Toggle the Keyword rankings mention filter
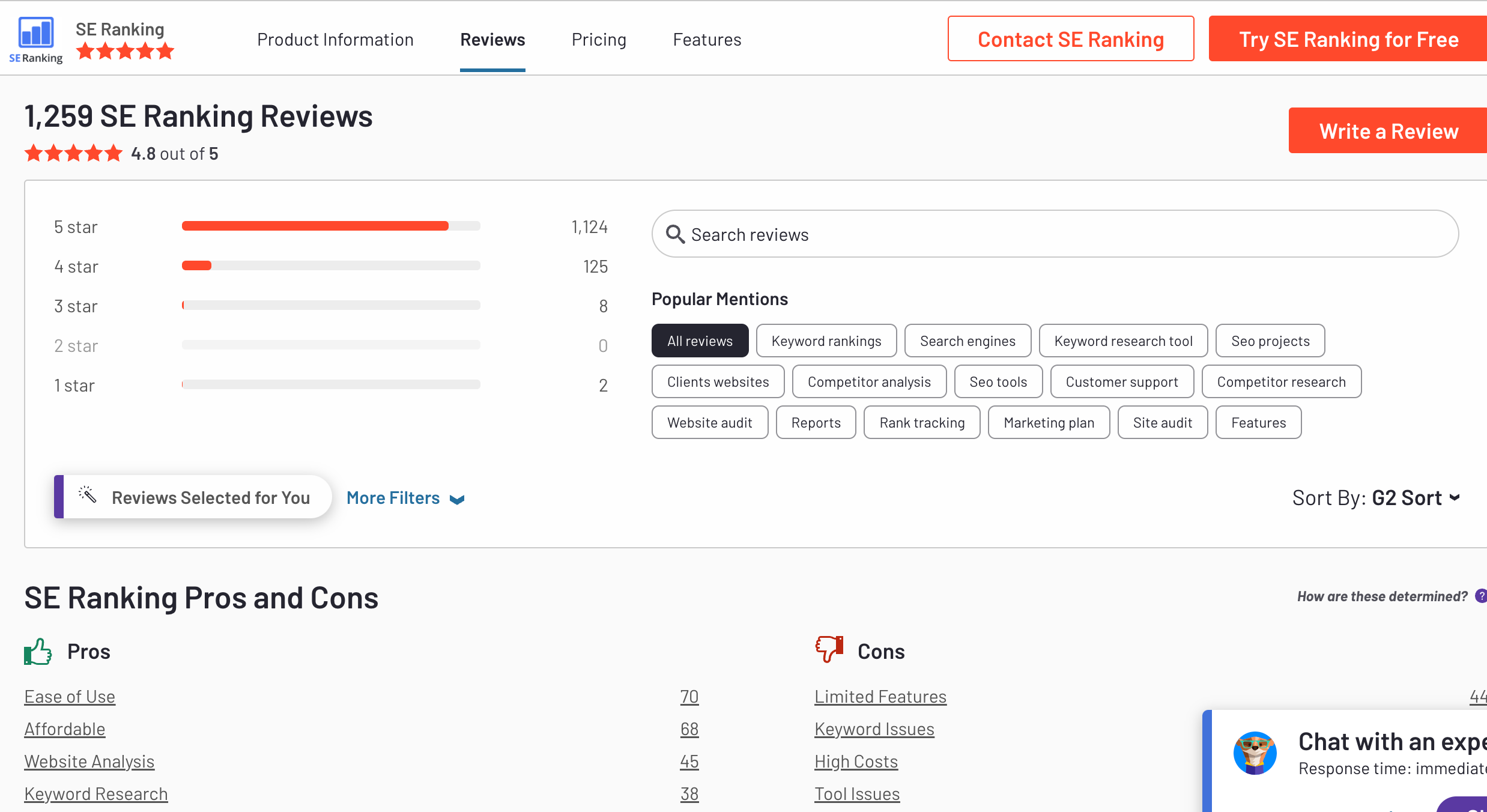This screenshot has height=812, width=1487. 826,340
